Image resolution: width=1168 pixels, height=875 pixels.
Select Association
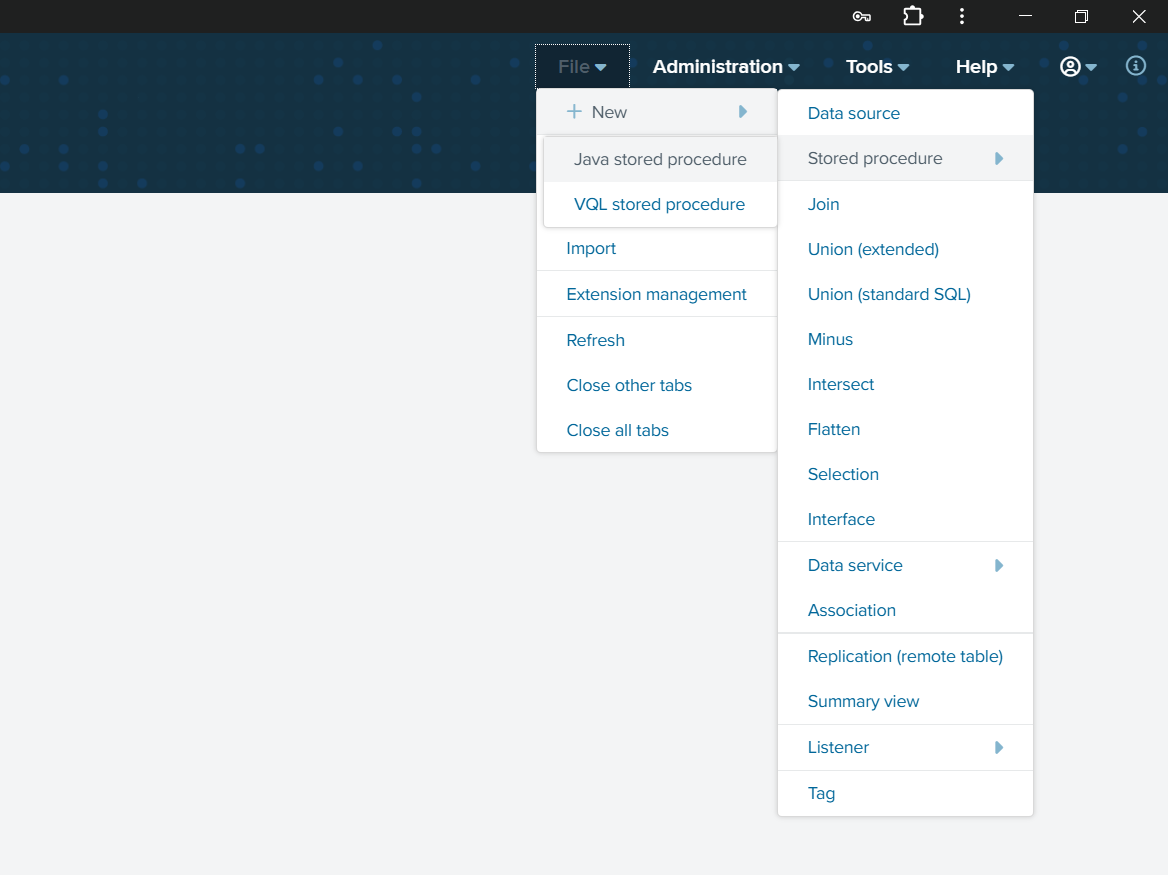pos(905,611)
